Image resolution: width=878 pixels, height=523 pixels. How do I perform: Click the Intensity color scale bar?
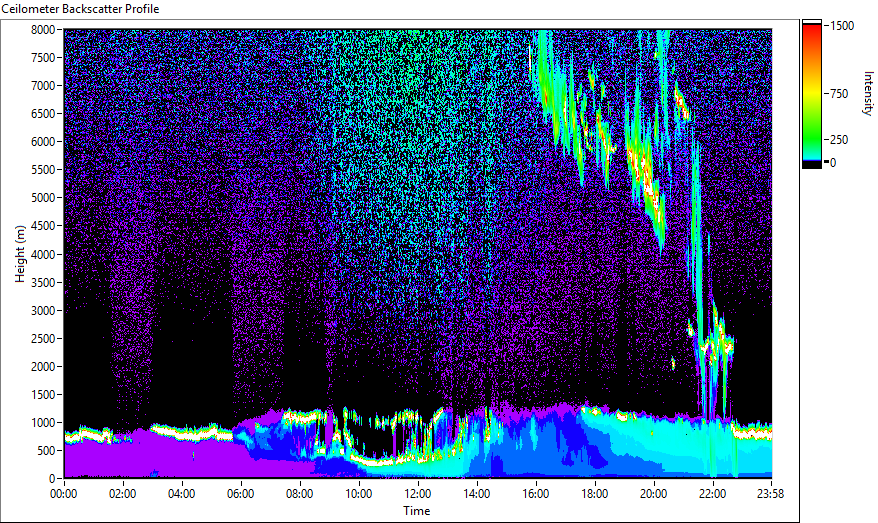click(x=812, y=94)
